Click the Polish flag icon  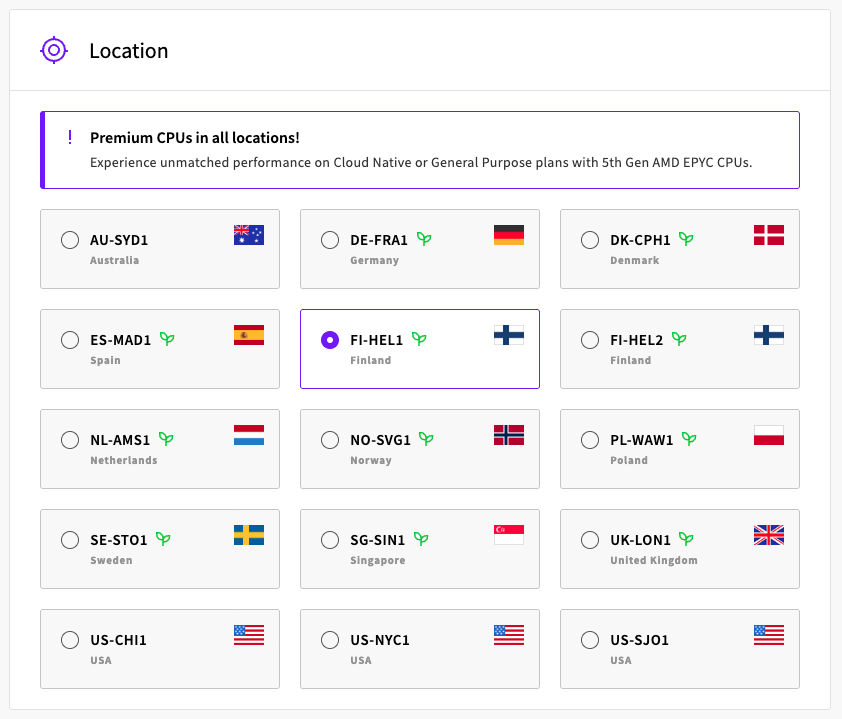pos(768,435)
